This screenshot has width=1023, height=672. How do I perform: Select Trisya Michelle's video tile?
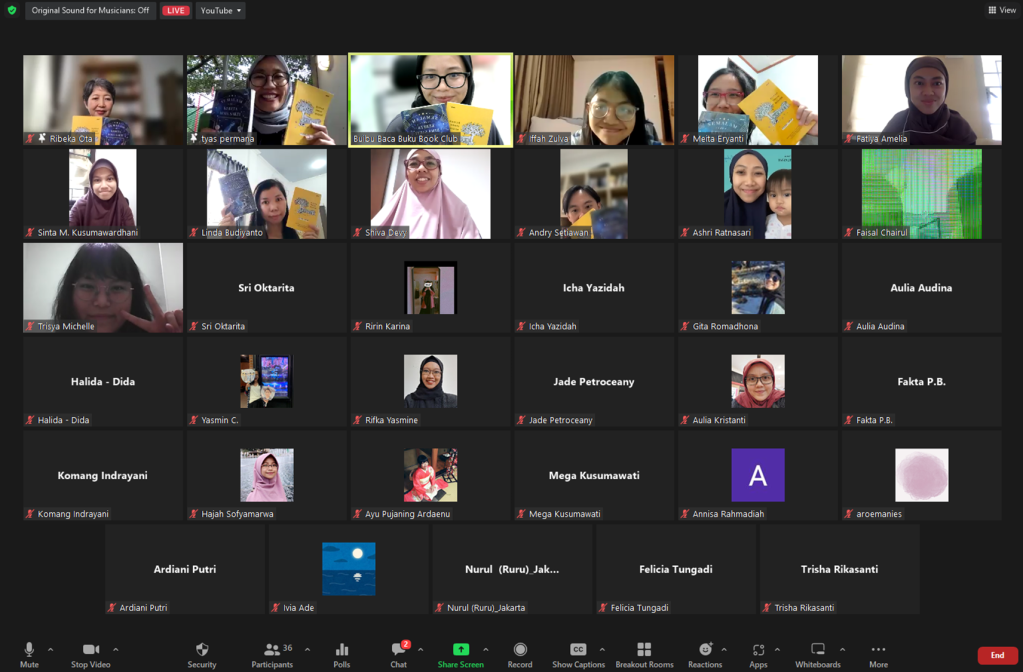[x=103, y=287]
